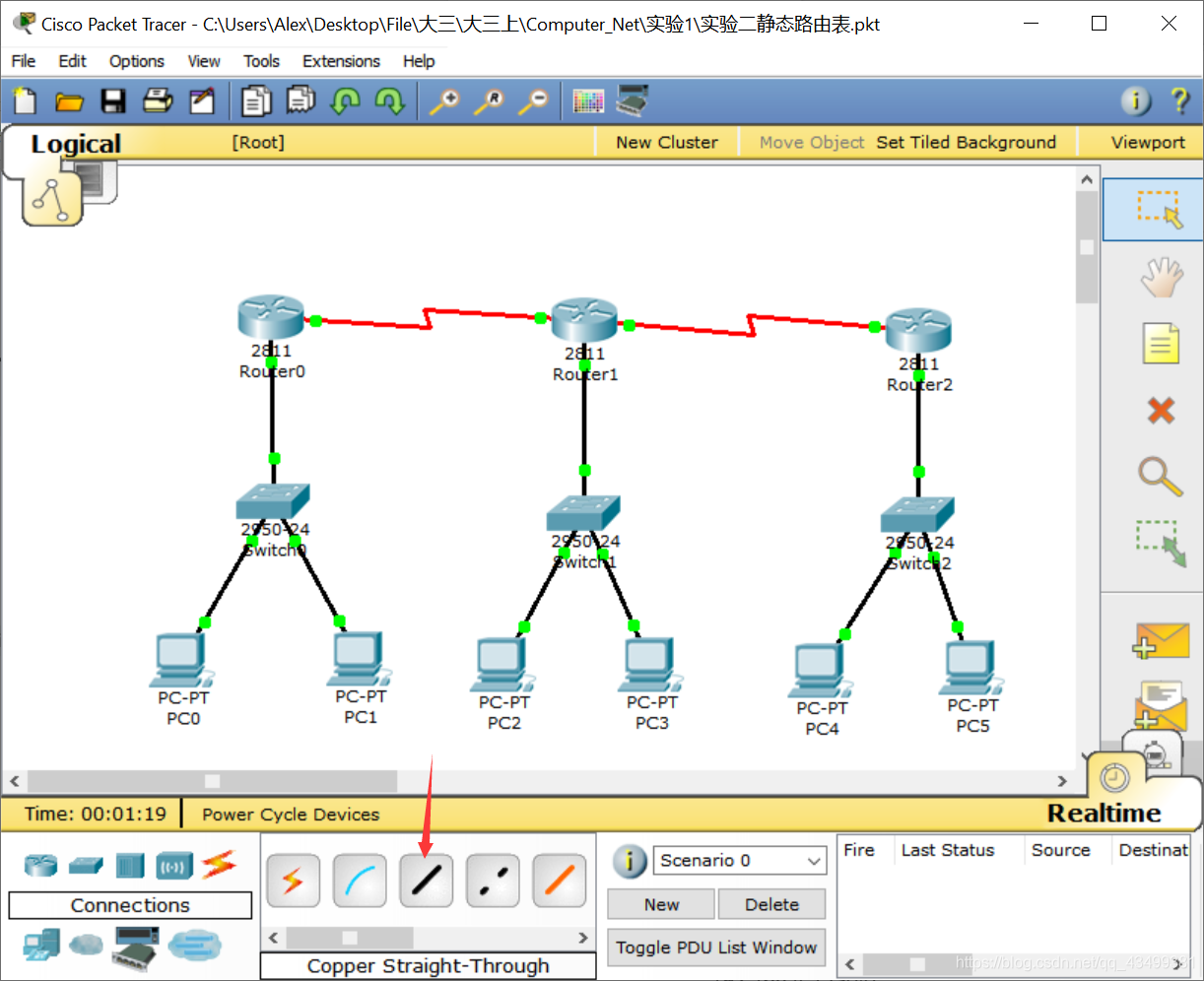Switch to the Realtime mode tab
This screenshot has width=1204, height=981.
tap(1104, 814)
